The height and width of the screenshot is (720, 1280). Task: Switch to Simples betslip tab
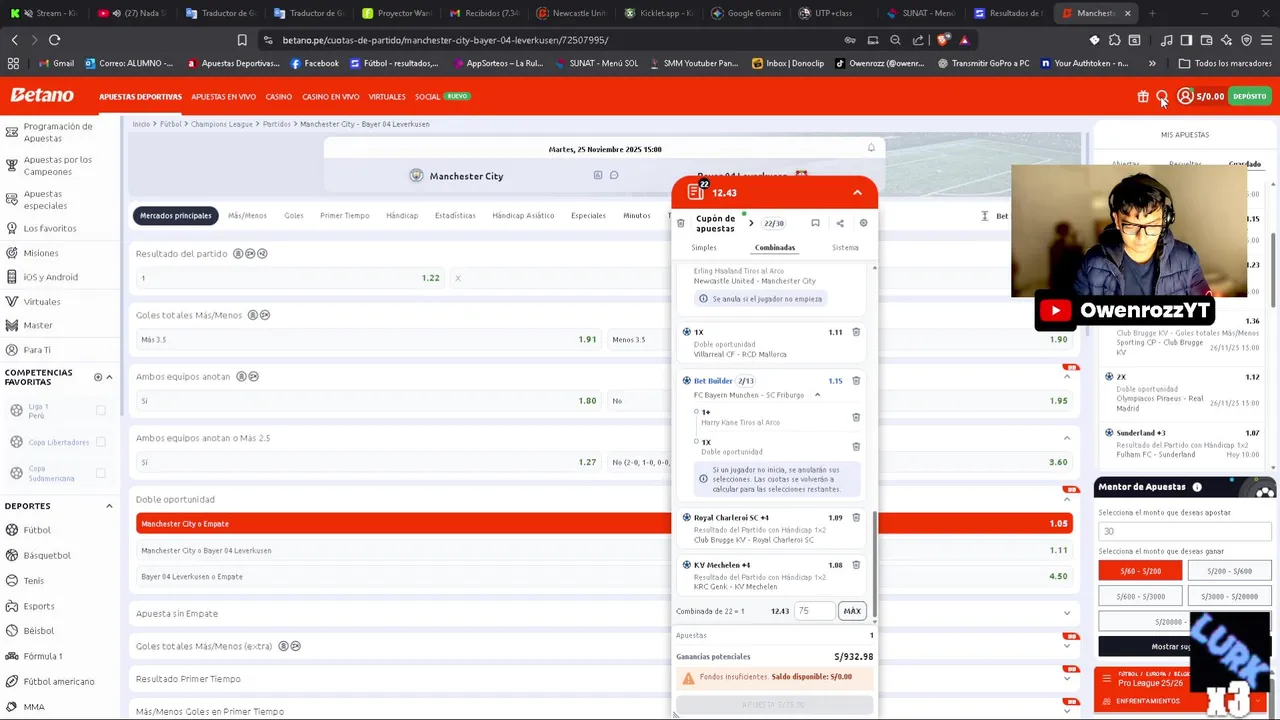coord(704,248)
